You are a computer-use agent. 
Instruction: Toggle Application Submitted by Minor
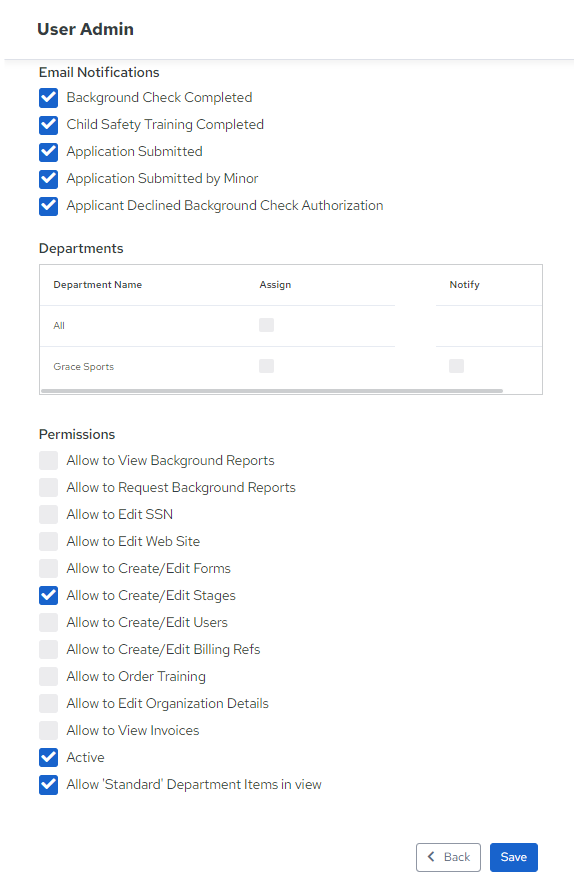click(x=49, y=179)
